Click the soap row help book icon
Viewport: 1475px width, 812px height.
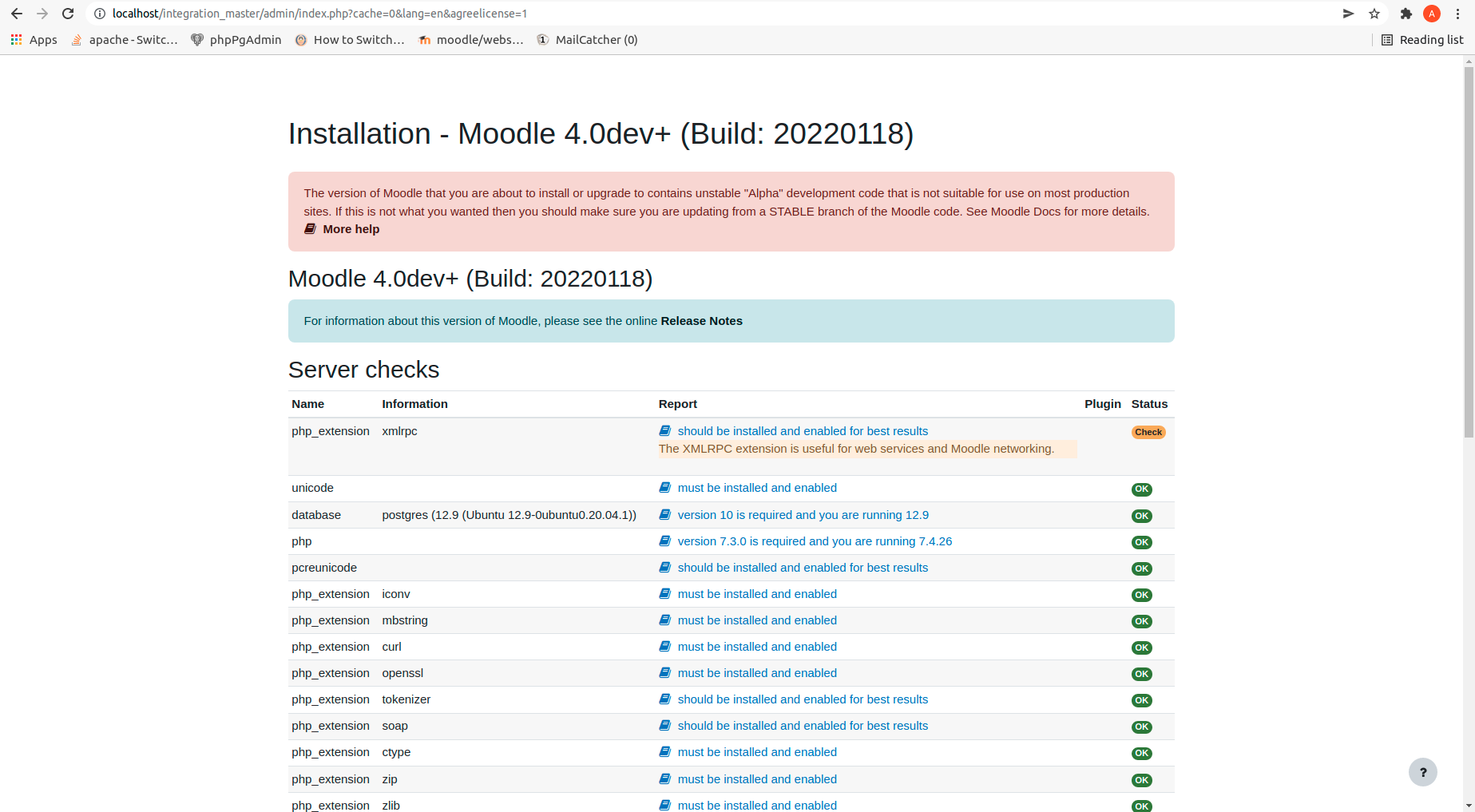click(664, 726)
